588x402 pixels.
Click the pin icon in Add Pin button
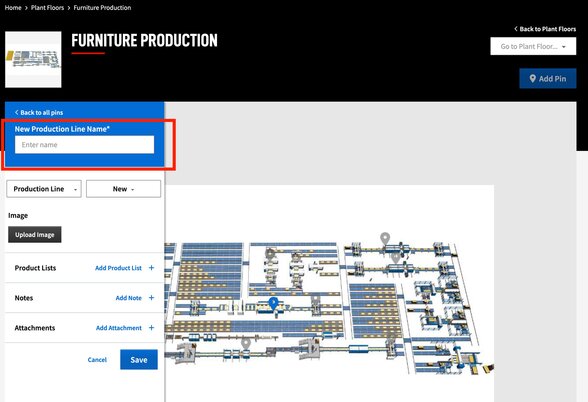click(532, 79)
